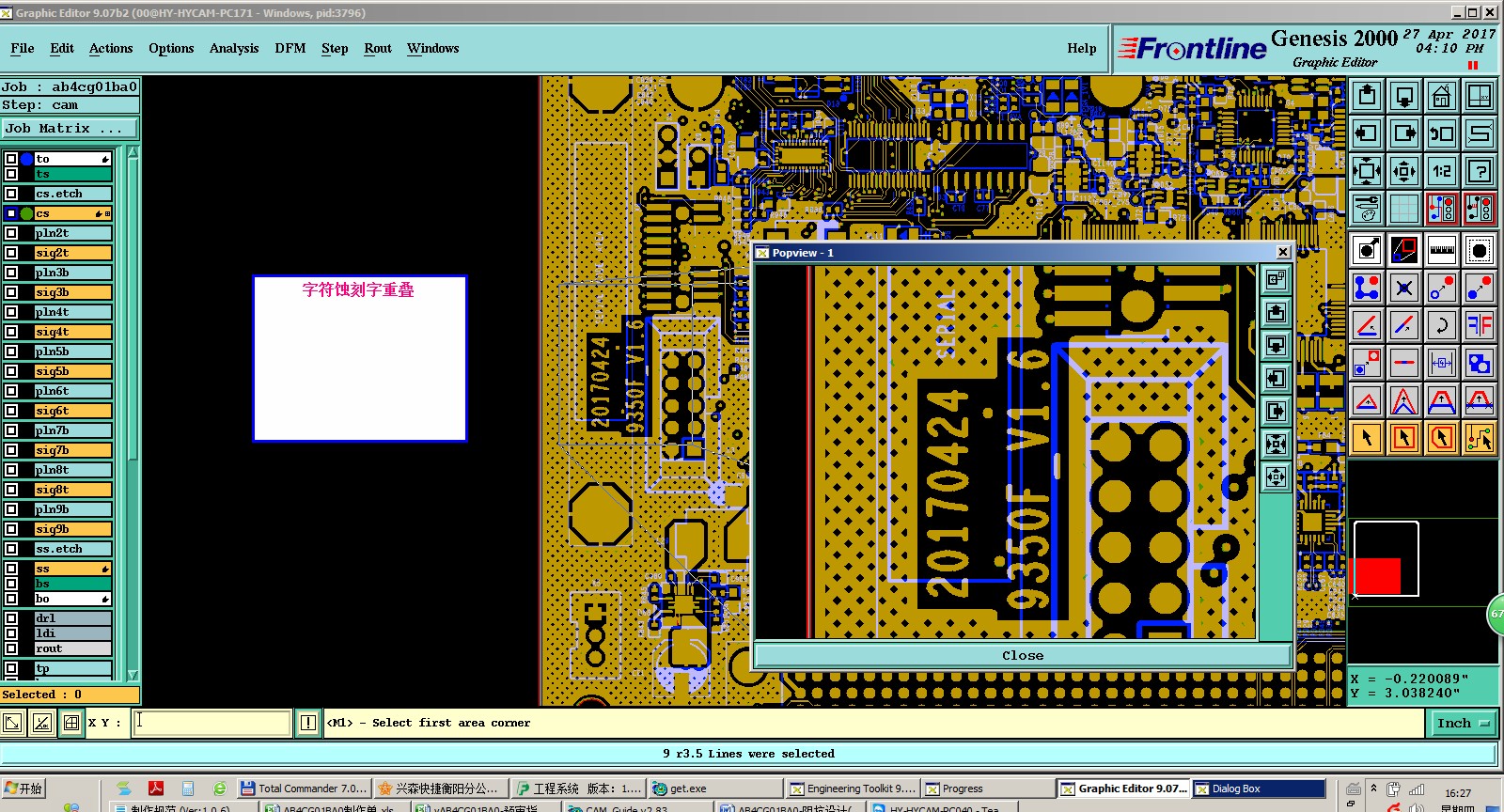1504x812 pixels.
Task: Select the rectangle area select tool
Action: [x=1404, y=438]
